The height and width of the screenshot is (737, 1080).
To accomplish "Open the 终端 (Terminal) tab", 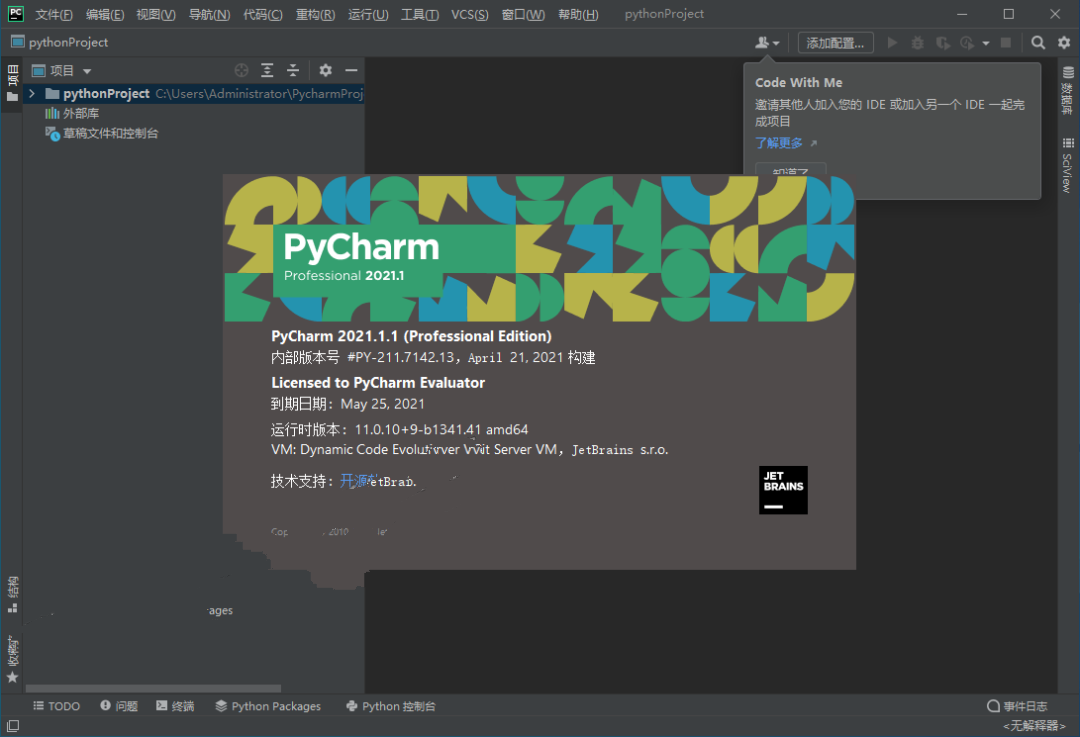I will [175, 706].
